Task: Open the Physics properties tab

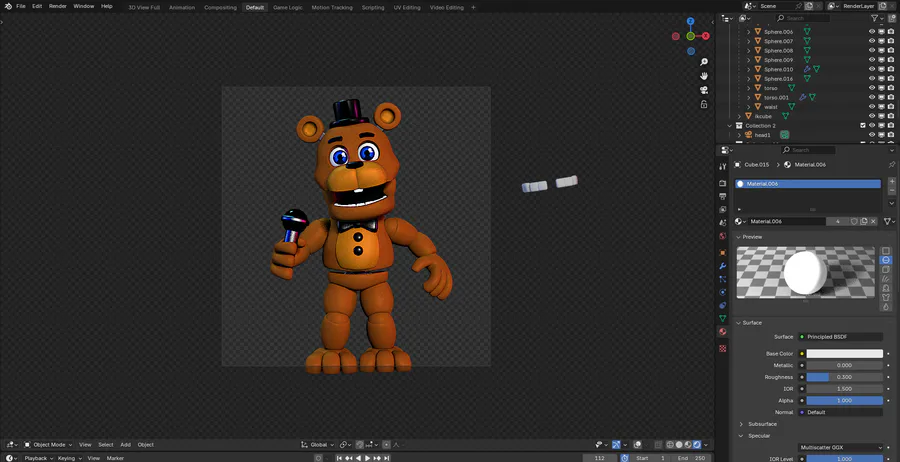Action: point(723,292)
